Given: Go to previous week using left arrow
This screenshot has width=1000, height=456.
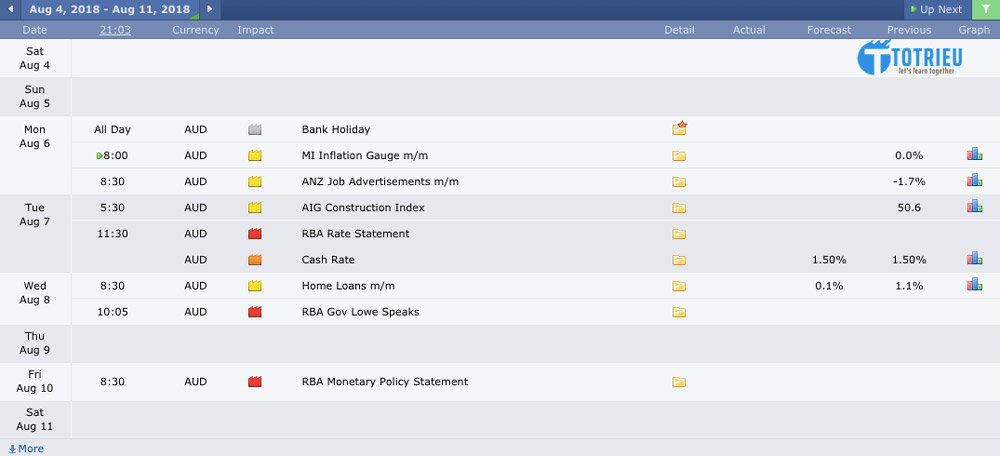Looking at the screenshot, I should coord(10,10).
